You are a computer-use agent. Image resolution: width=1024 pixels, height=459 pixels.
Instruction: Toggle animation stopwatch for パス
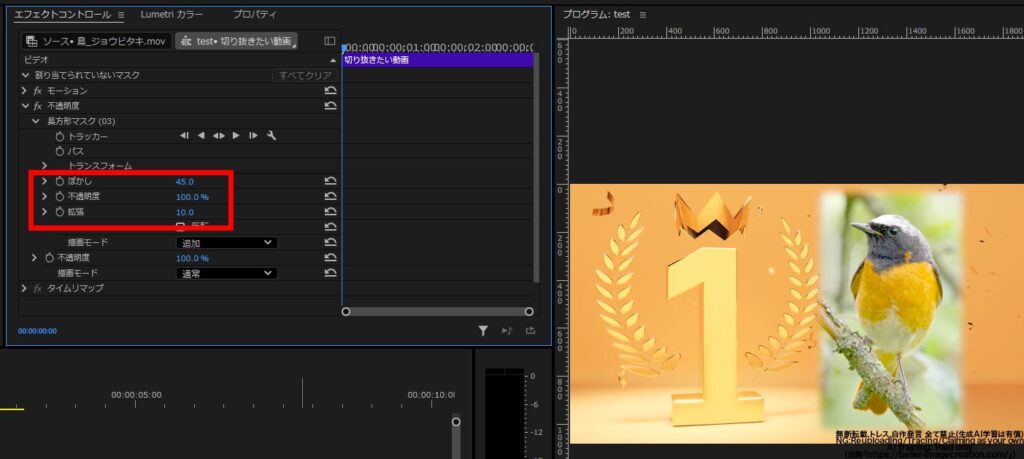pos(59,151)
